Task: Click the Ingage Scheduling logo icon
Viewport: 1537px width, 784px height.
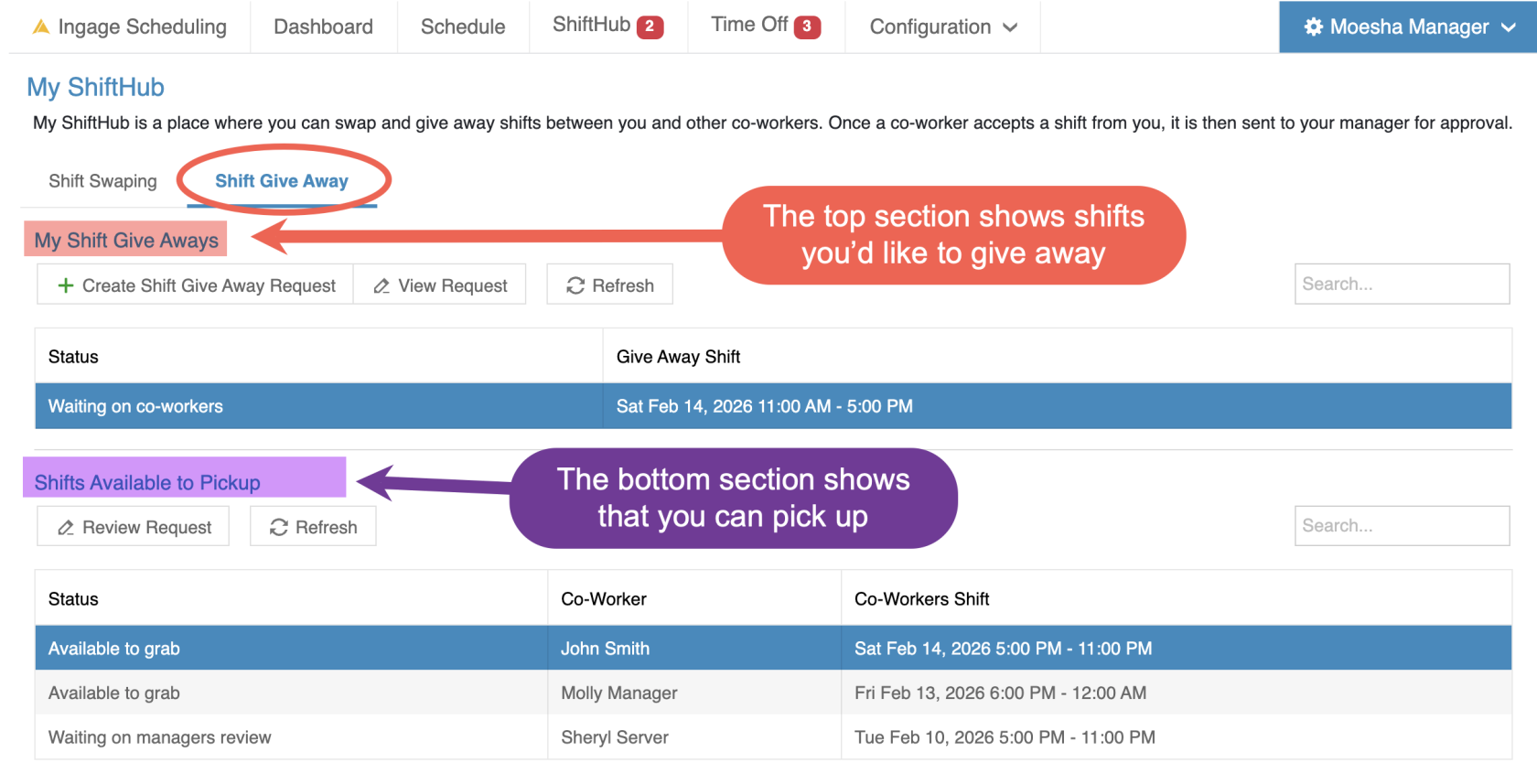Action: tap(40, 27)
